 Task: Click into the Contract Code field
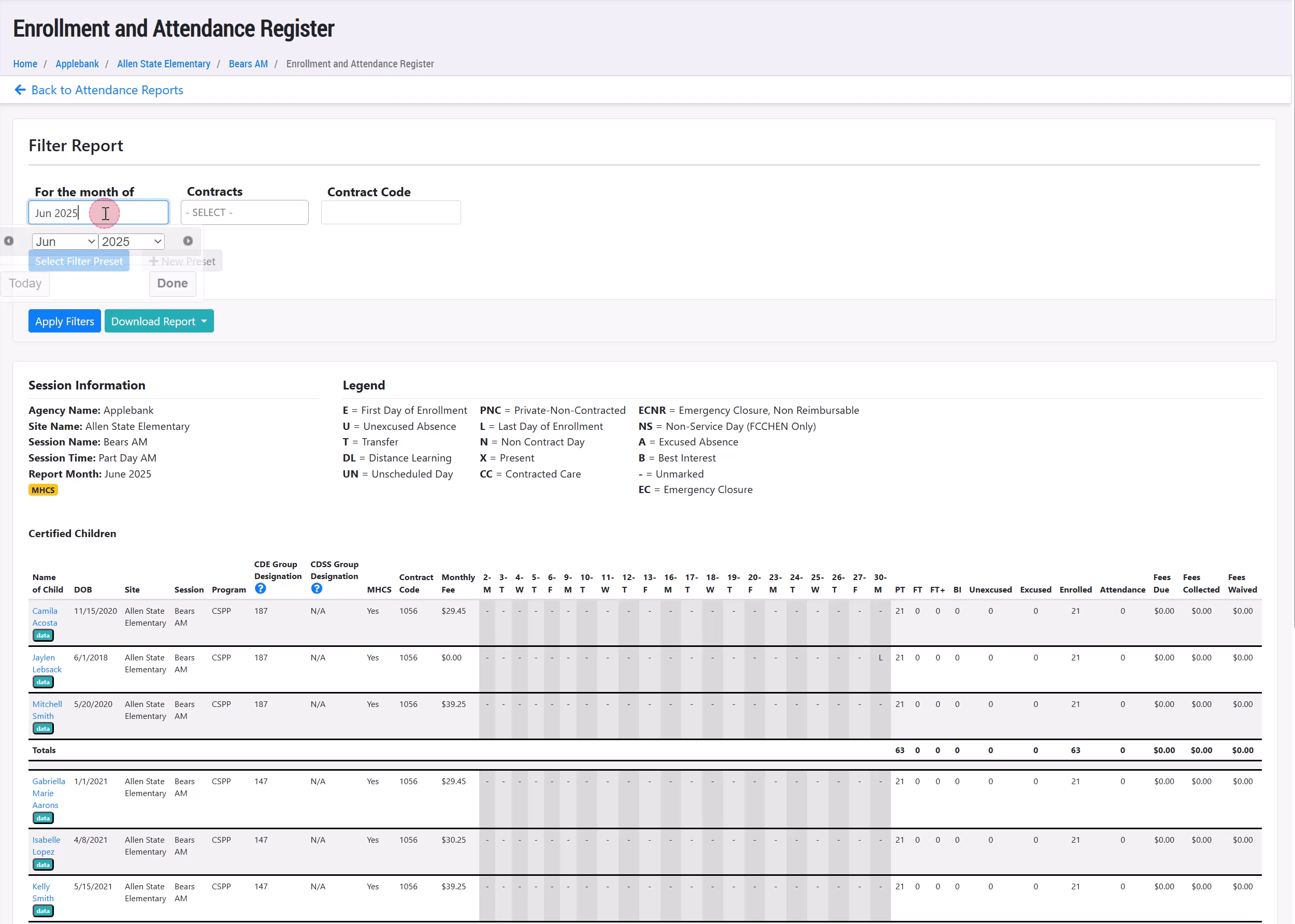click(391, 212)
